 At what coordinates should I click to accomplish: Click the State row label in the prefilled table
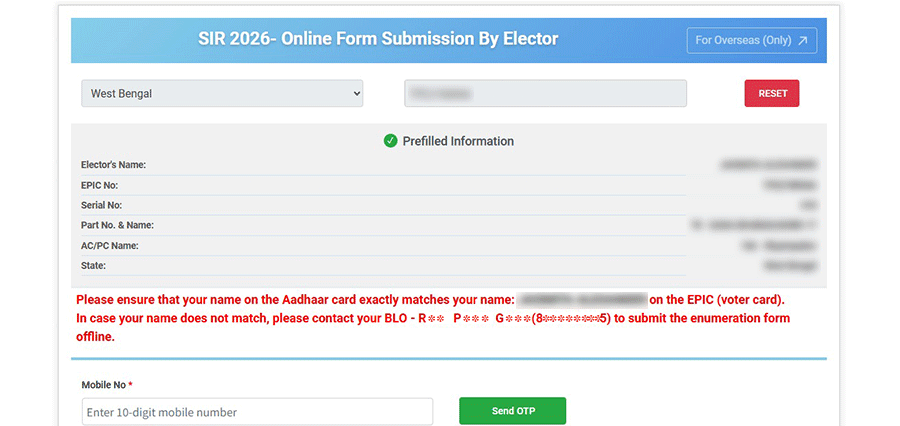tap(93, 266)
